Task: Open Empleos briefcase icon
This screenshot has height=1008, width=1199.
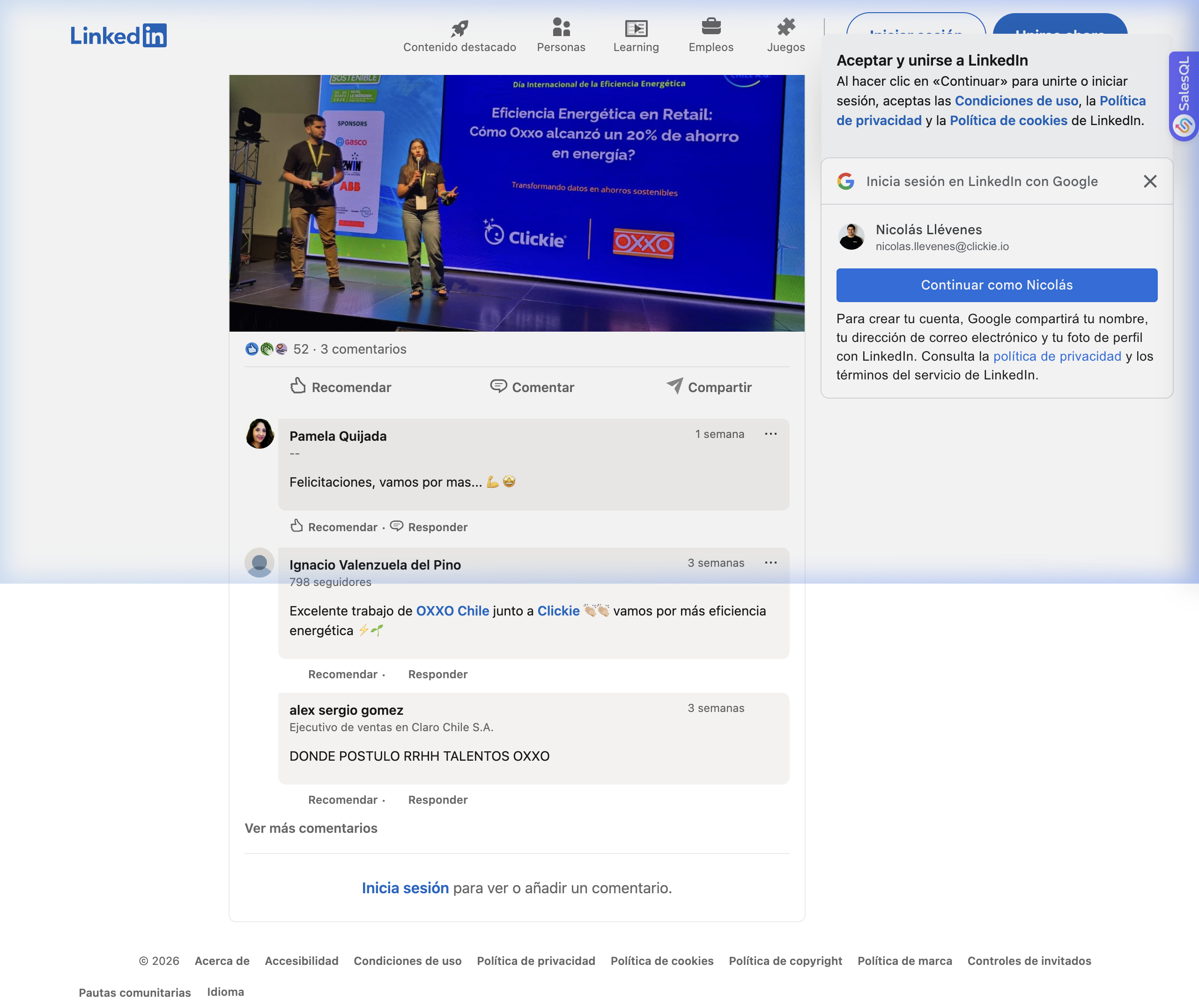Action: tap(711, 27)
